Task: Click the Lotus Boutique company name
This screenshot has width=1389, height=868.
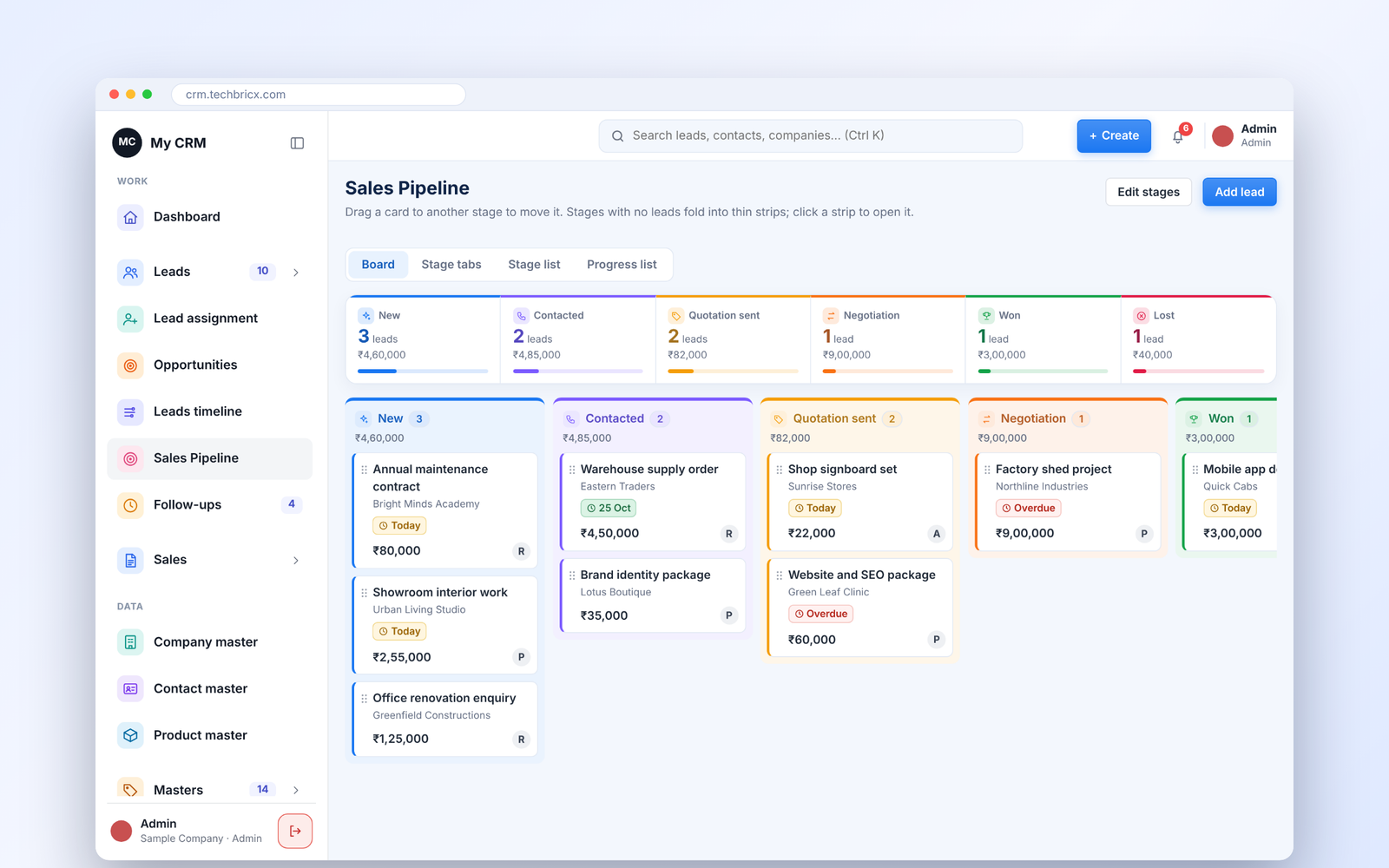Action: 616,593
